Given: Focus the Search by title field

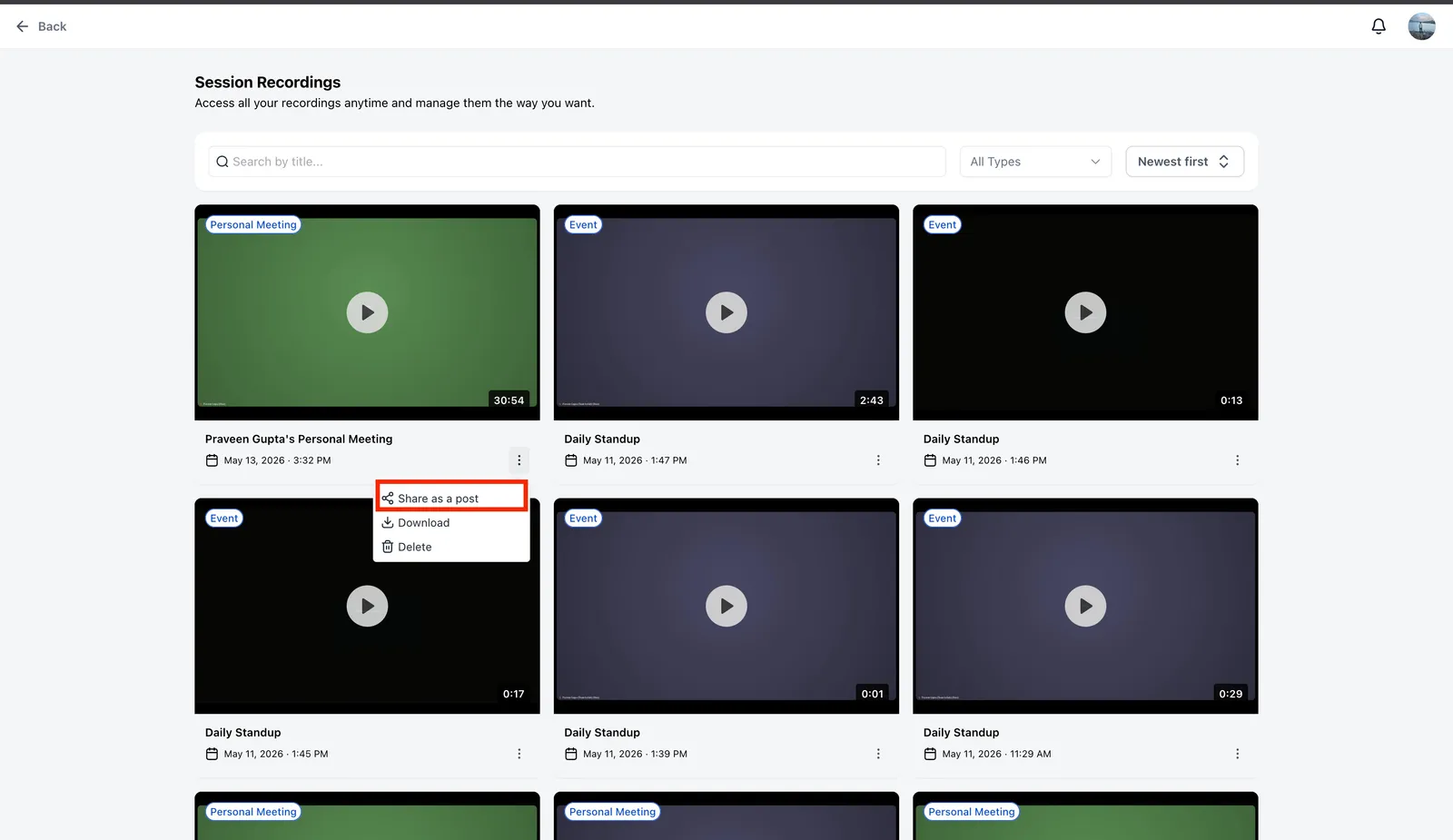Looking at the screenshot, I should tap(577, 162).
